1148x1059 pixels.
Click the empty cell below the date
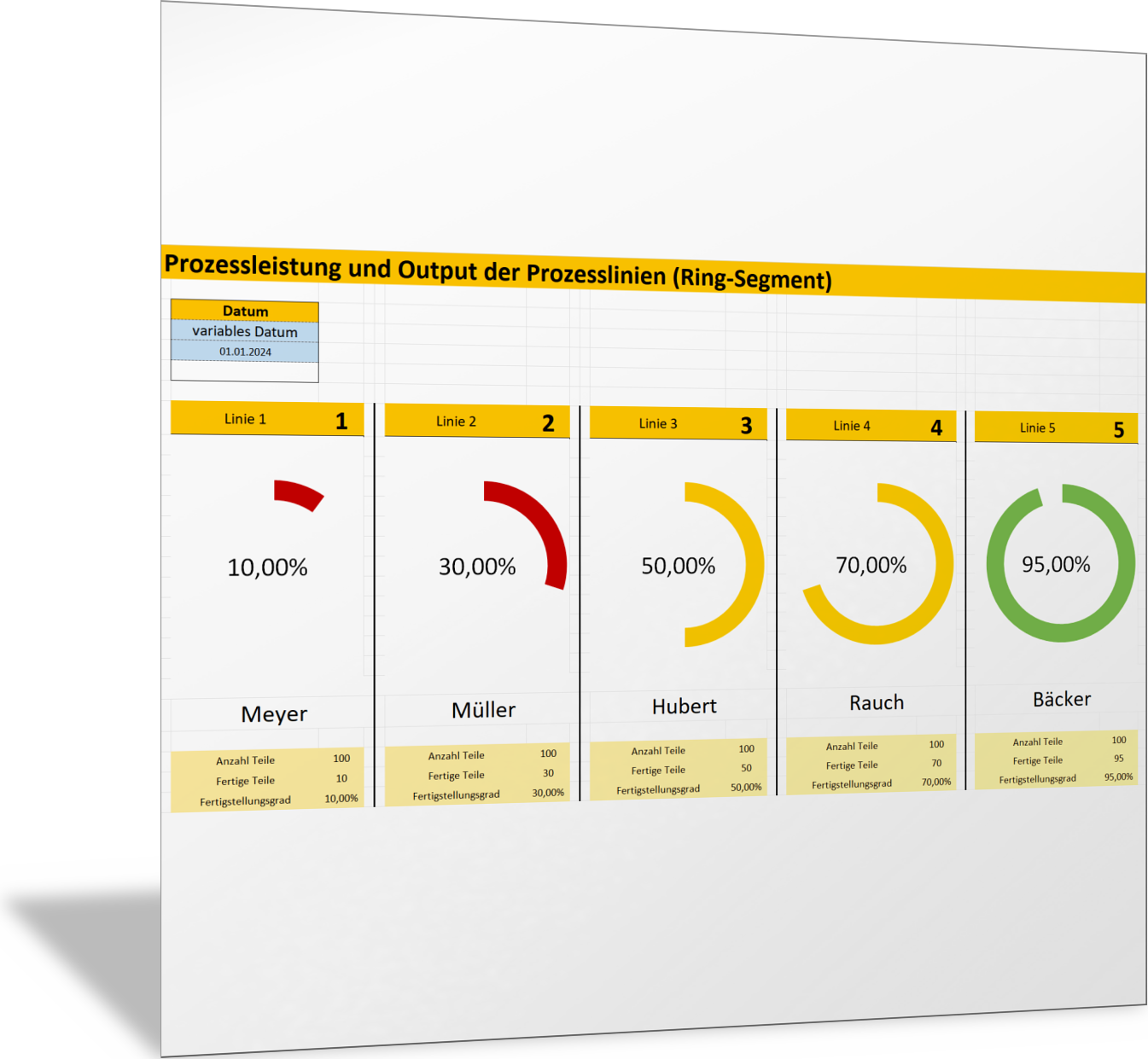pyautogui.click(x=245, y=371)
